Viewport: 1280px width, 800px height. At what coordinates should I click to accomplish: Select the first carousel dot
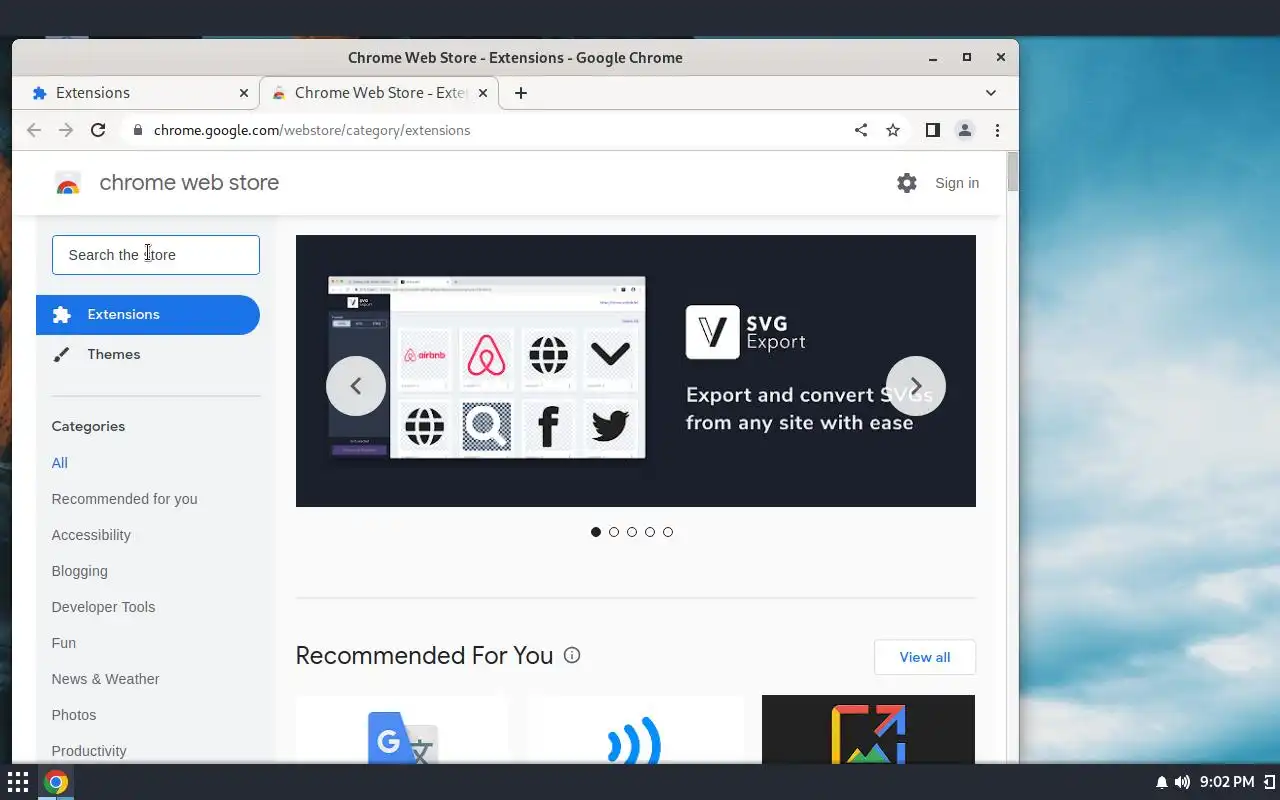[x=596, y=532]
